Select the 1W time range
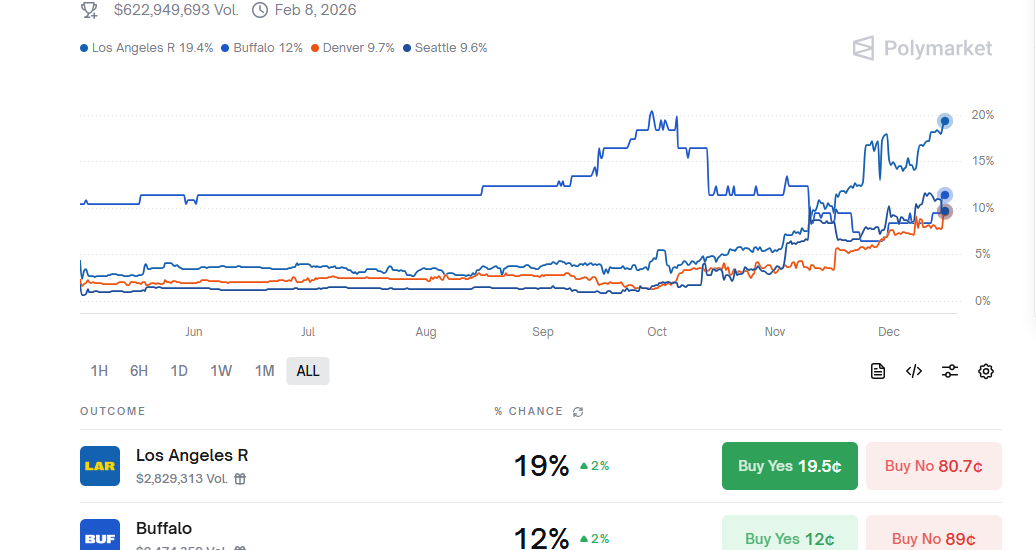 pos(221,371)
